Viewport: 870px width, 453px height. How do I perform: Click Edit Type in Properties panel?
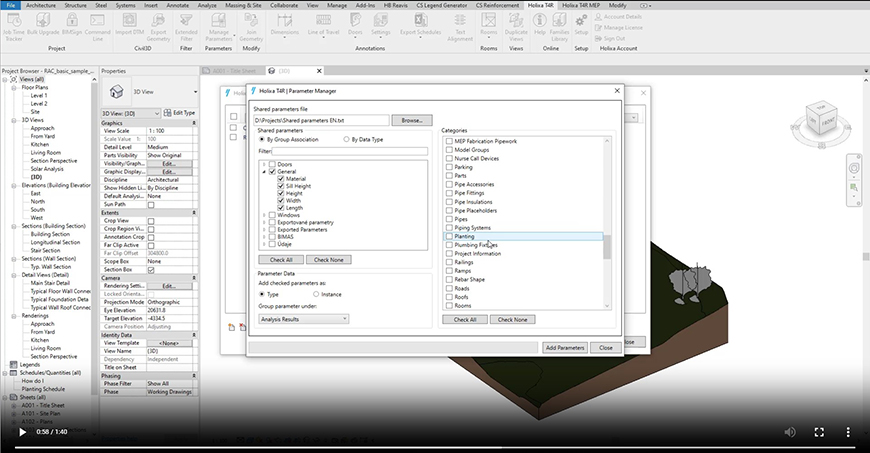tap(180, 113)
